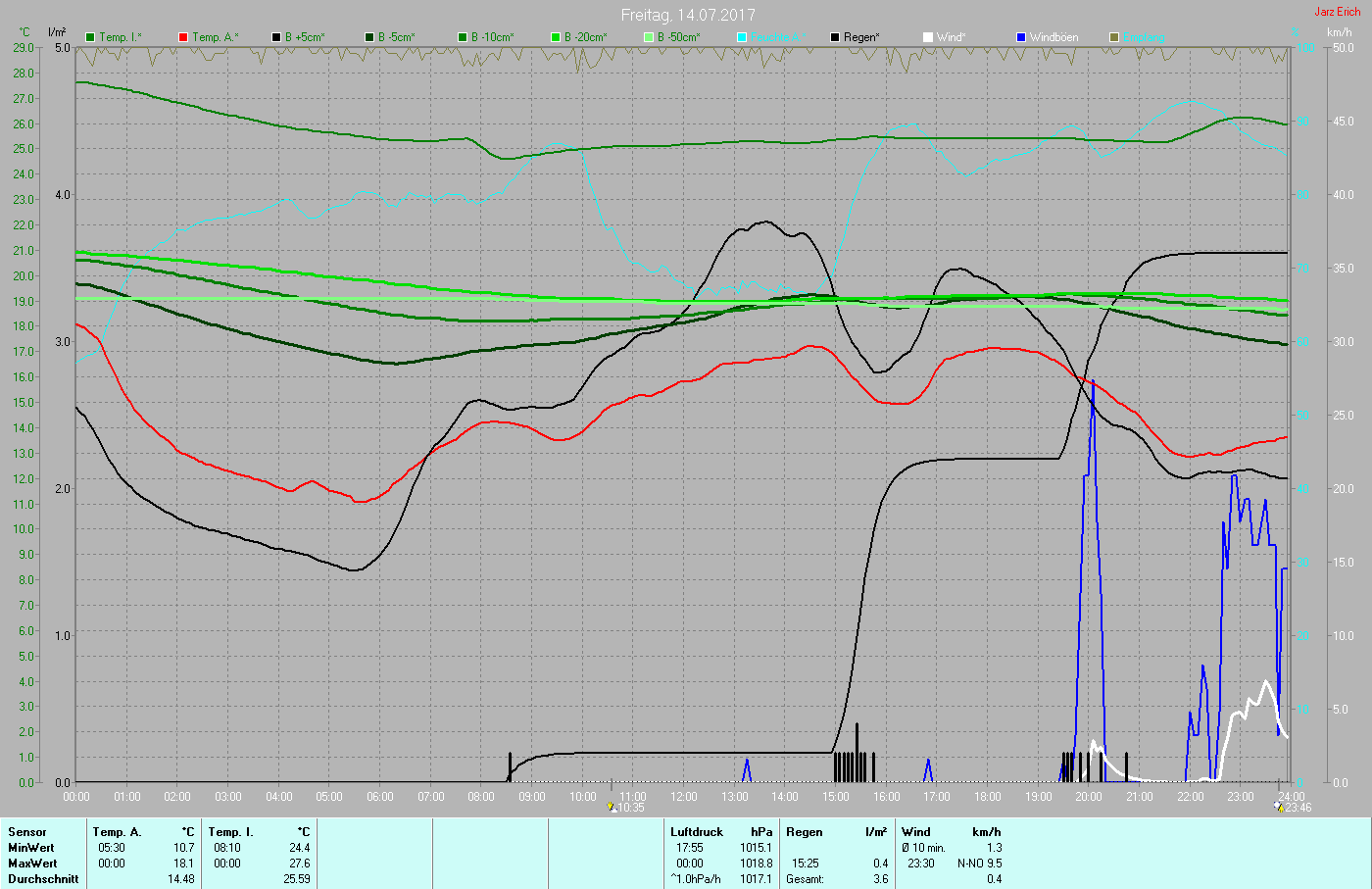Click the total rain value 3.6

[880, 879]
